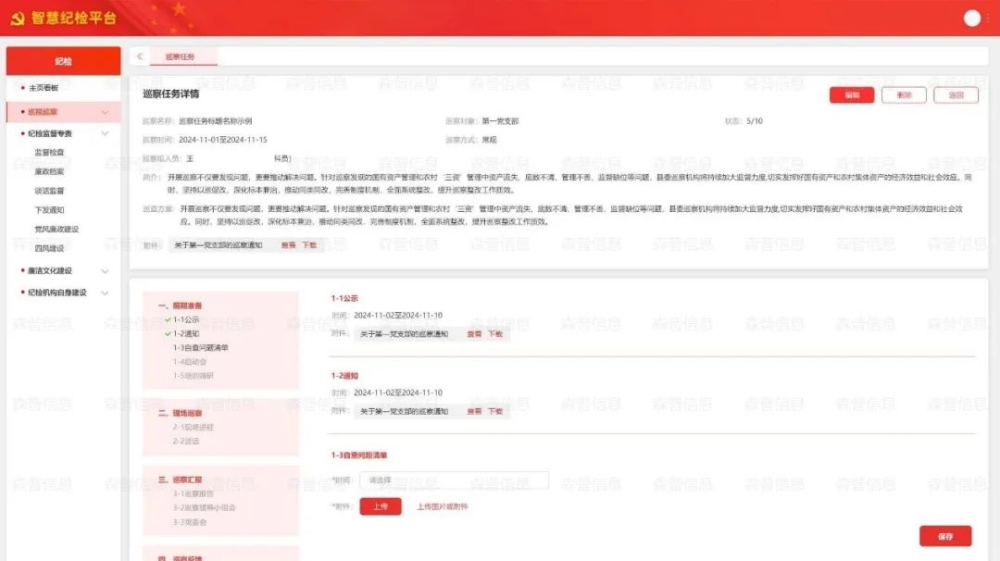Expand the 巡视巡察 sidebar menu chevron
Screen dimensions: 1000x561
(x=106, y=112)
